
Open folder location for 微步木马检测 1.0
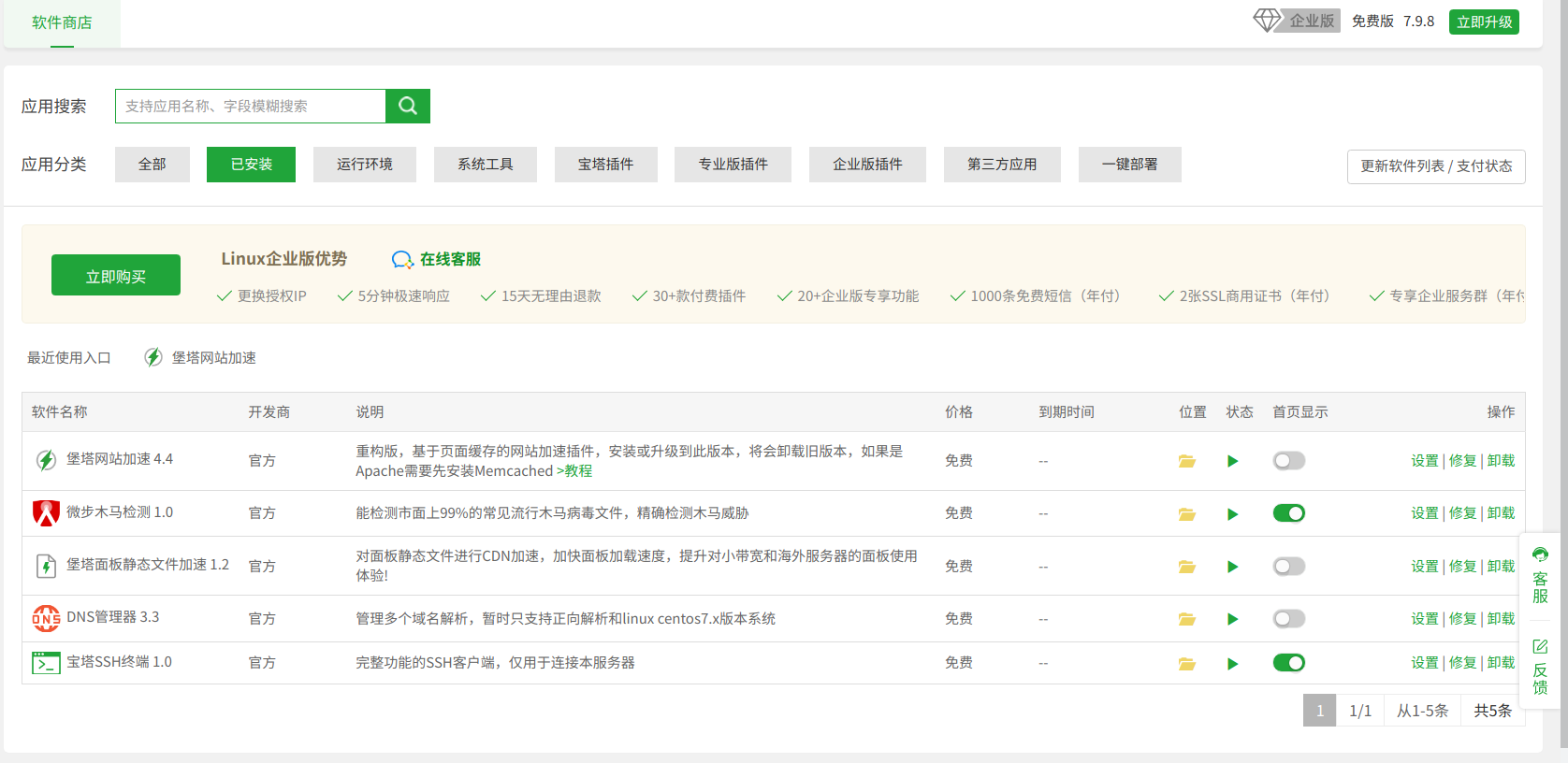(1186, 514)
